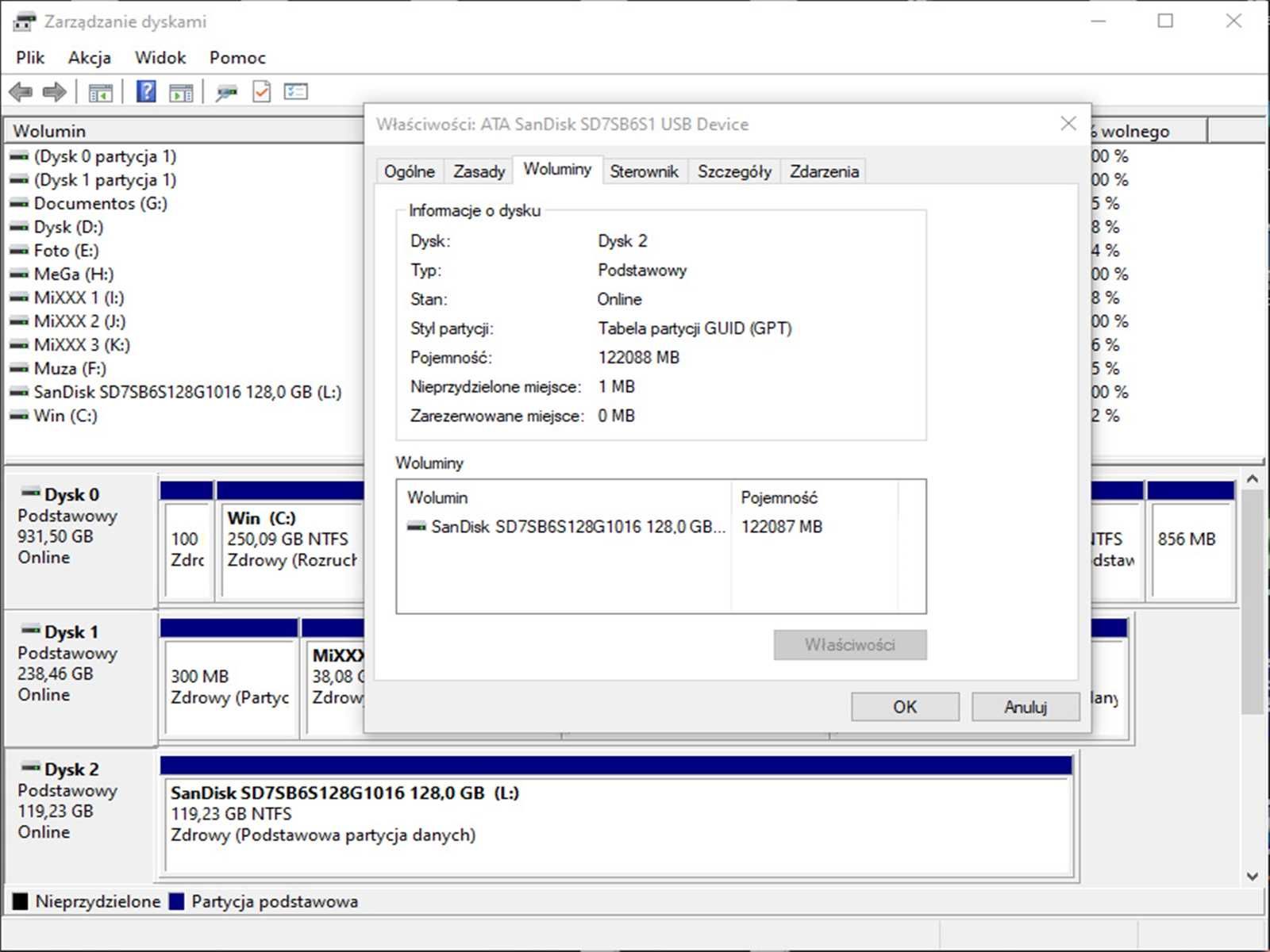This screenshot has width=1270, height=952.
Task: Open the Zdarzenia tab
Action: pos(824,171)
